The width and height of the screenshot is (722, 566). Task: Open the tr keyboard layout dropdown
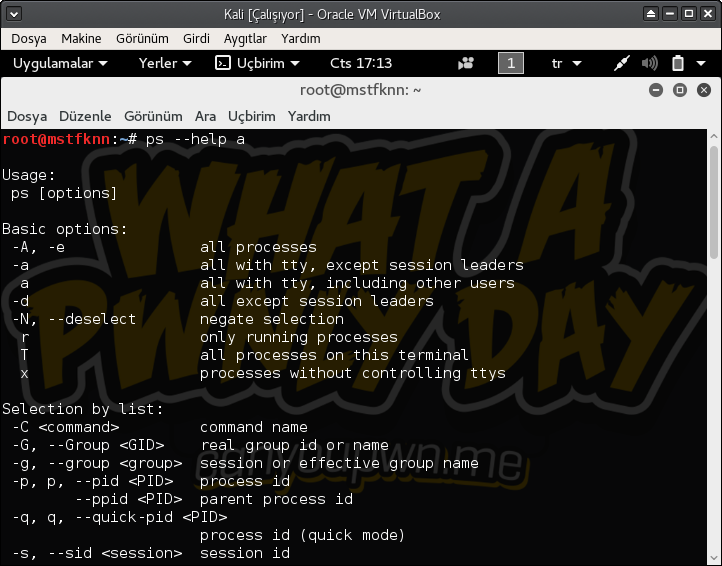pos(565,63)
